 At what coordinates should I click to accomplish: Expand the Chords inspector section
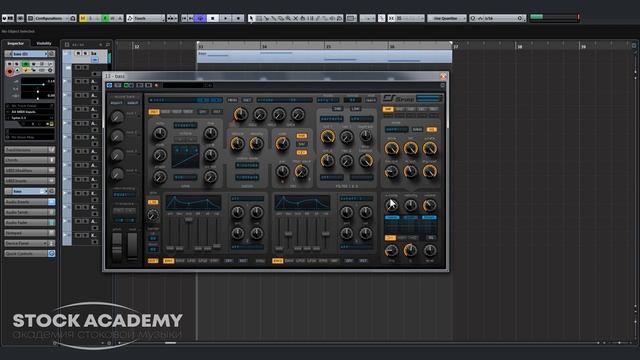pyautogui.click(x=30, y=160)
